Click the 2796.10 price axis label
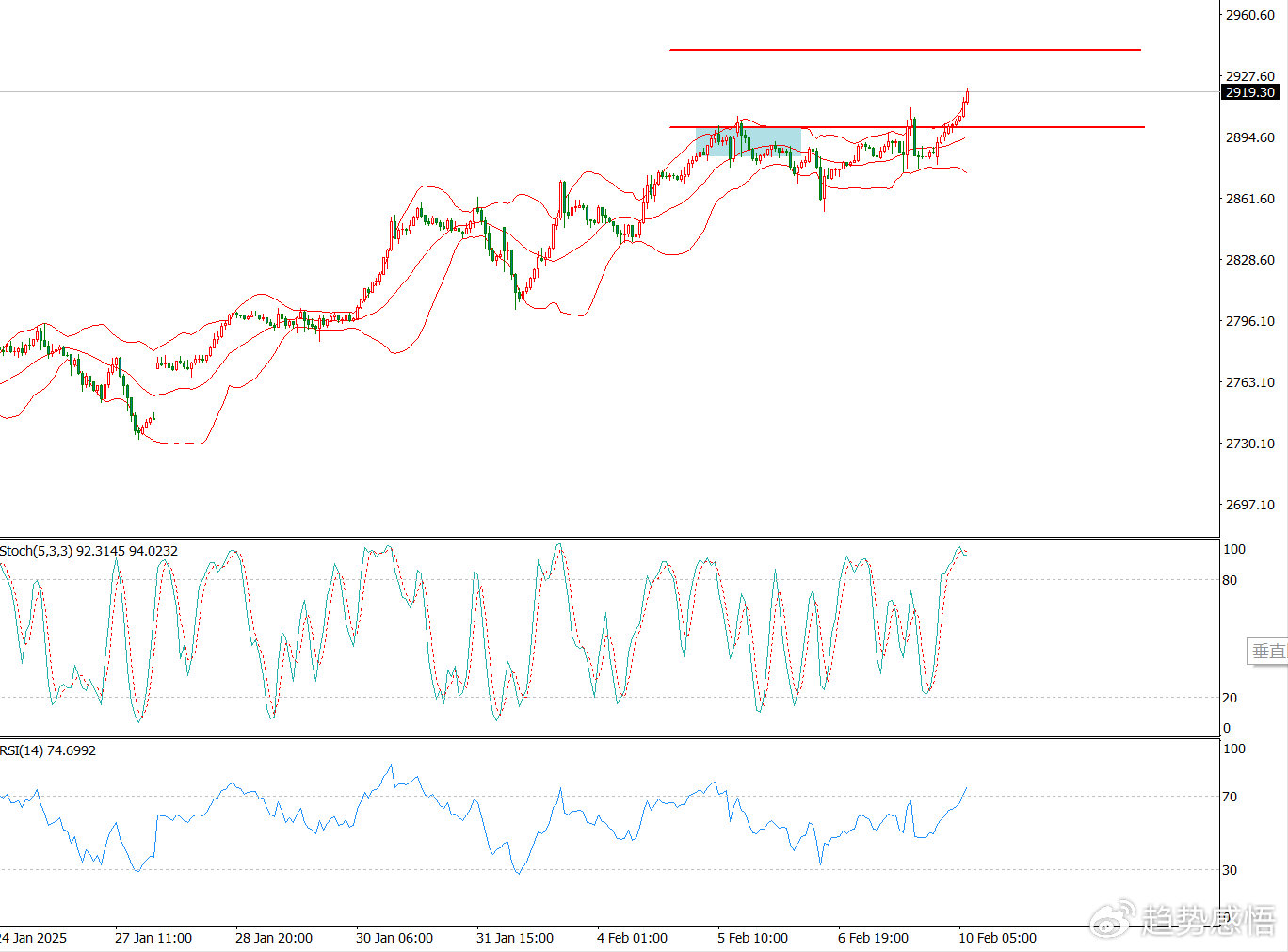The width and height of the screenshot is (1288, 952). point(1249,321)
